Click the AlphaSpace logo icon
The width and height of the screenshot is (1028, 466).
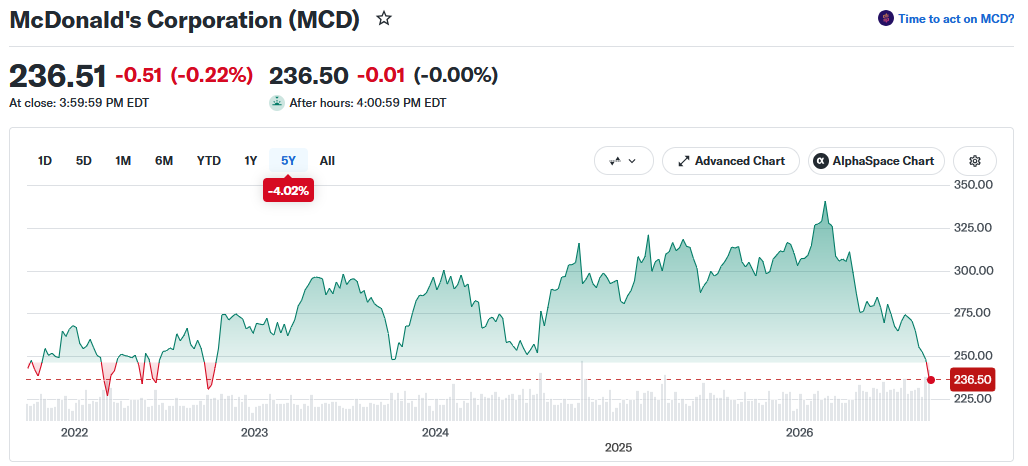(820, 161)
